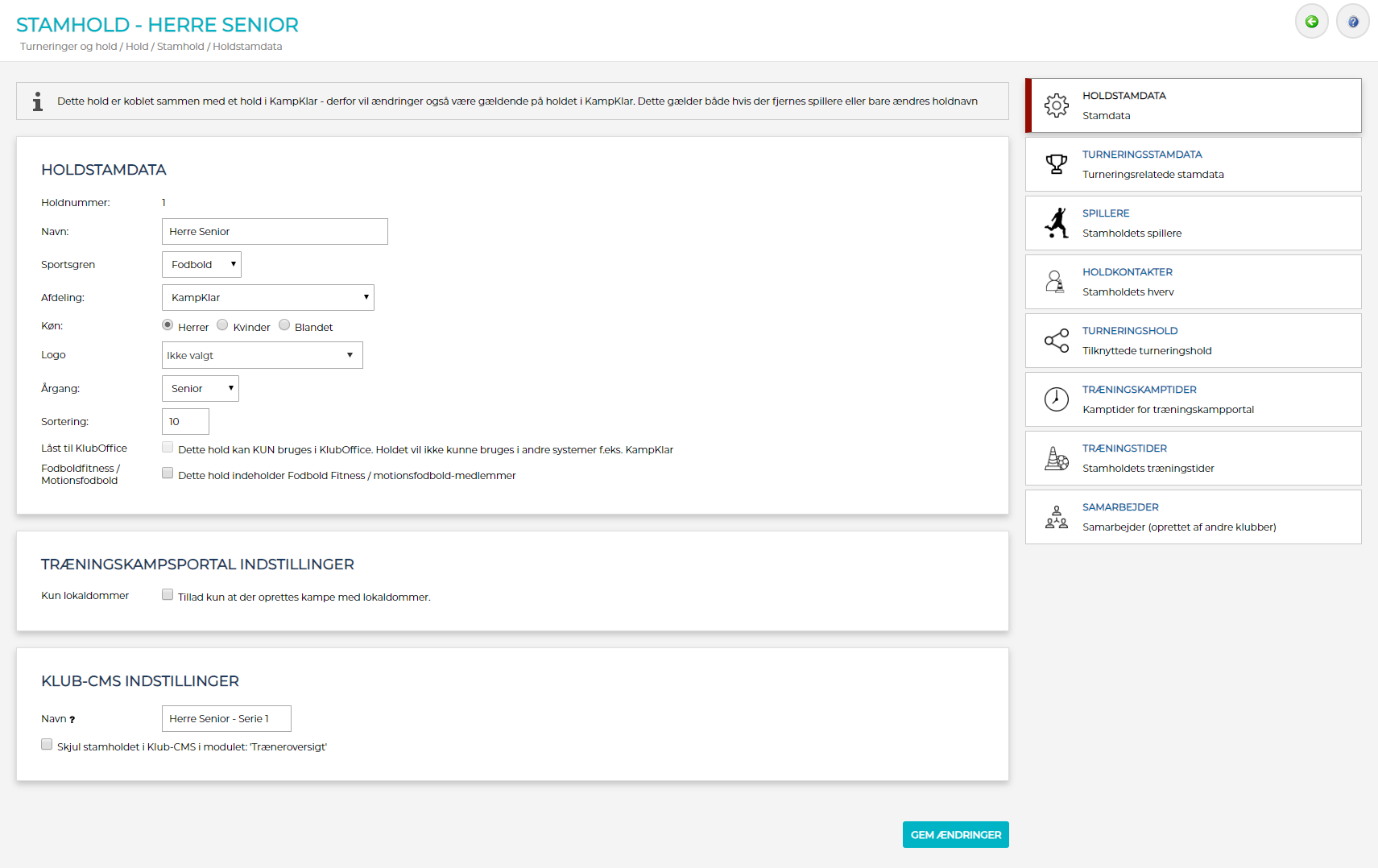Click the Stamhold breadcrumb link
1378x868 pixels.
coord(180,47)
